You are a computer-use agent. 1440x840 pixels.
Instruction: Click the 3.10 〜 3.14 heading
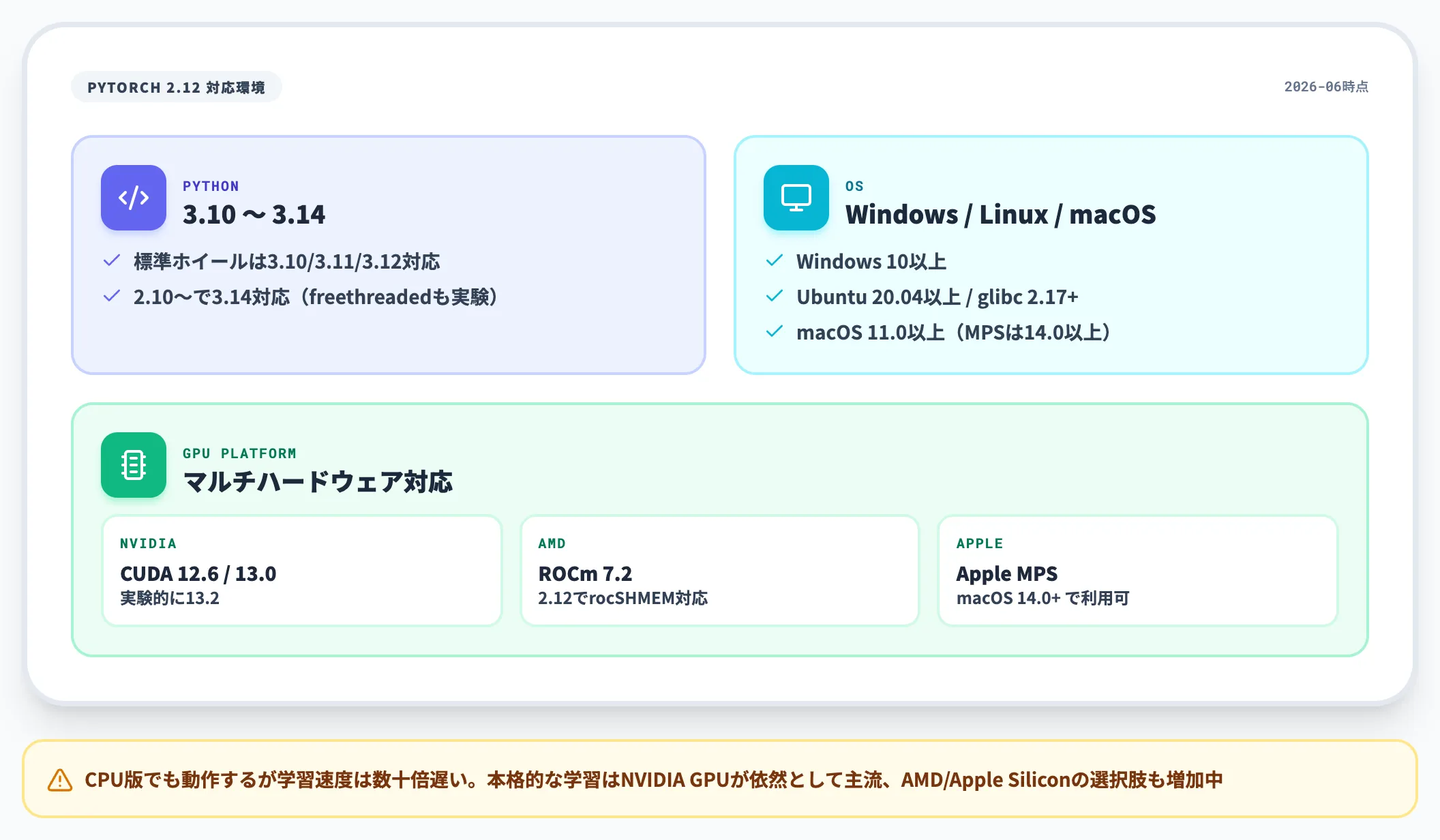tap(254, 215)
